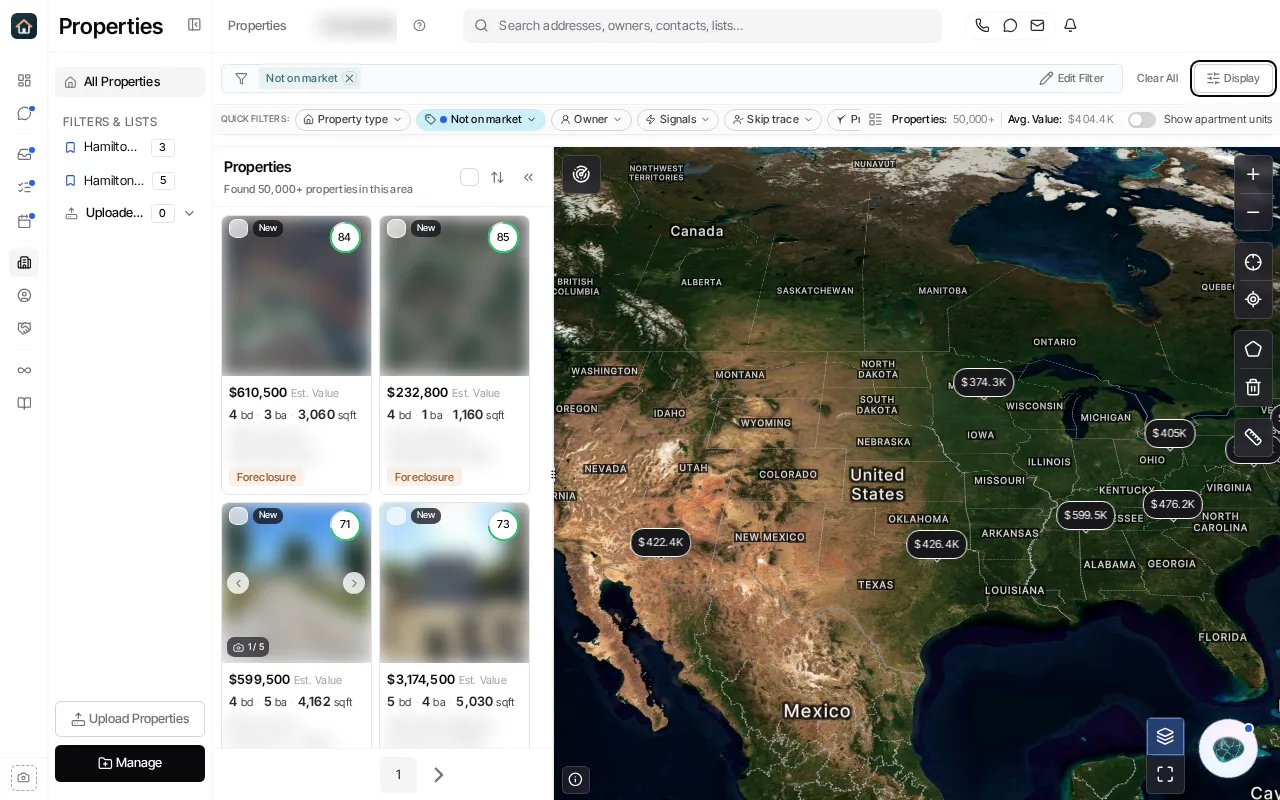Click the infinity icon in left sidebar

(24, 370)
